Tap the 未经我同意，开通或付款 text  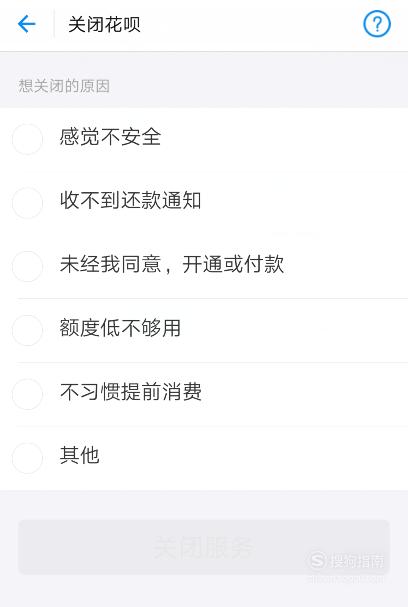pyautogui.click(x=172, y=264)
